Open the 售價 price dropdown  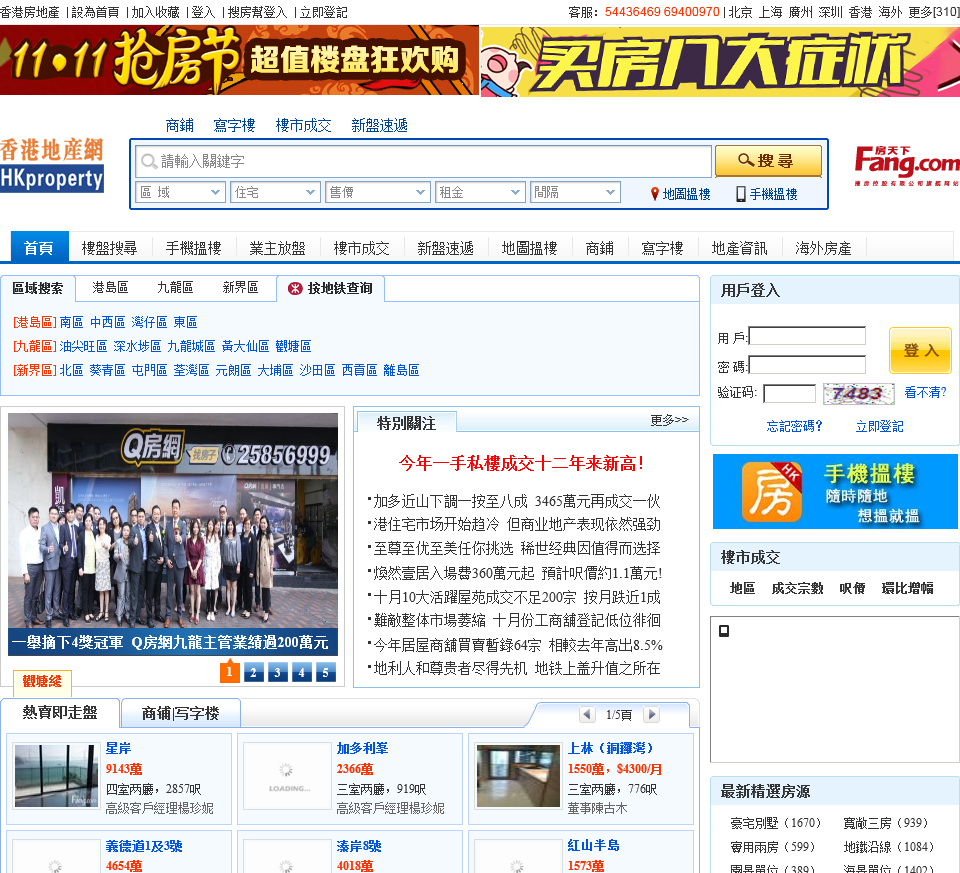[377, 192]
